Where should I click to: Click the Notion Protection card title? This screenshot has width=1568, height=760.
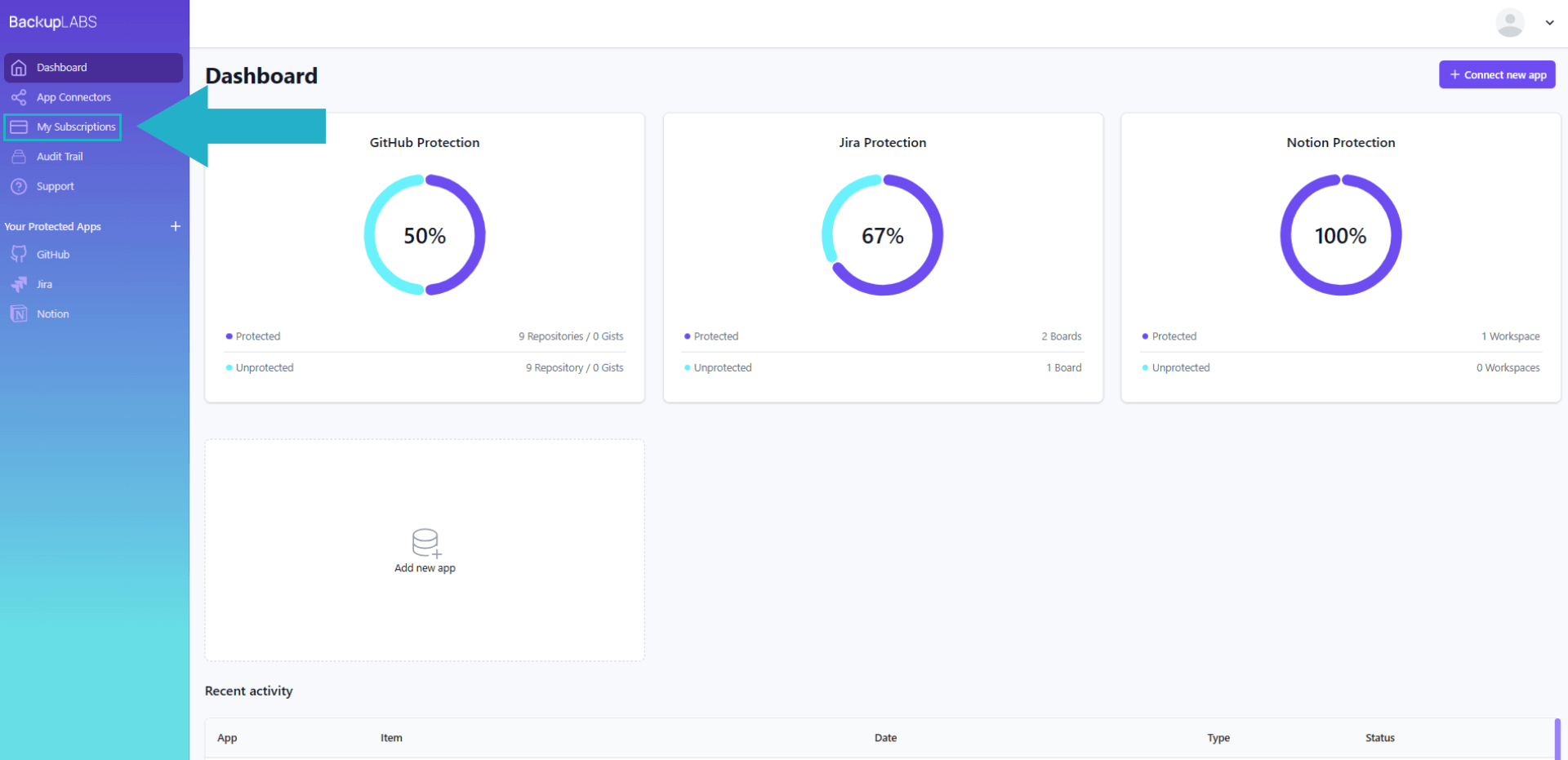click(x=1341, y=142)
